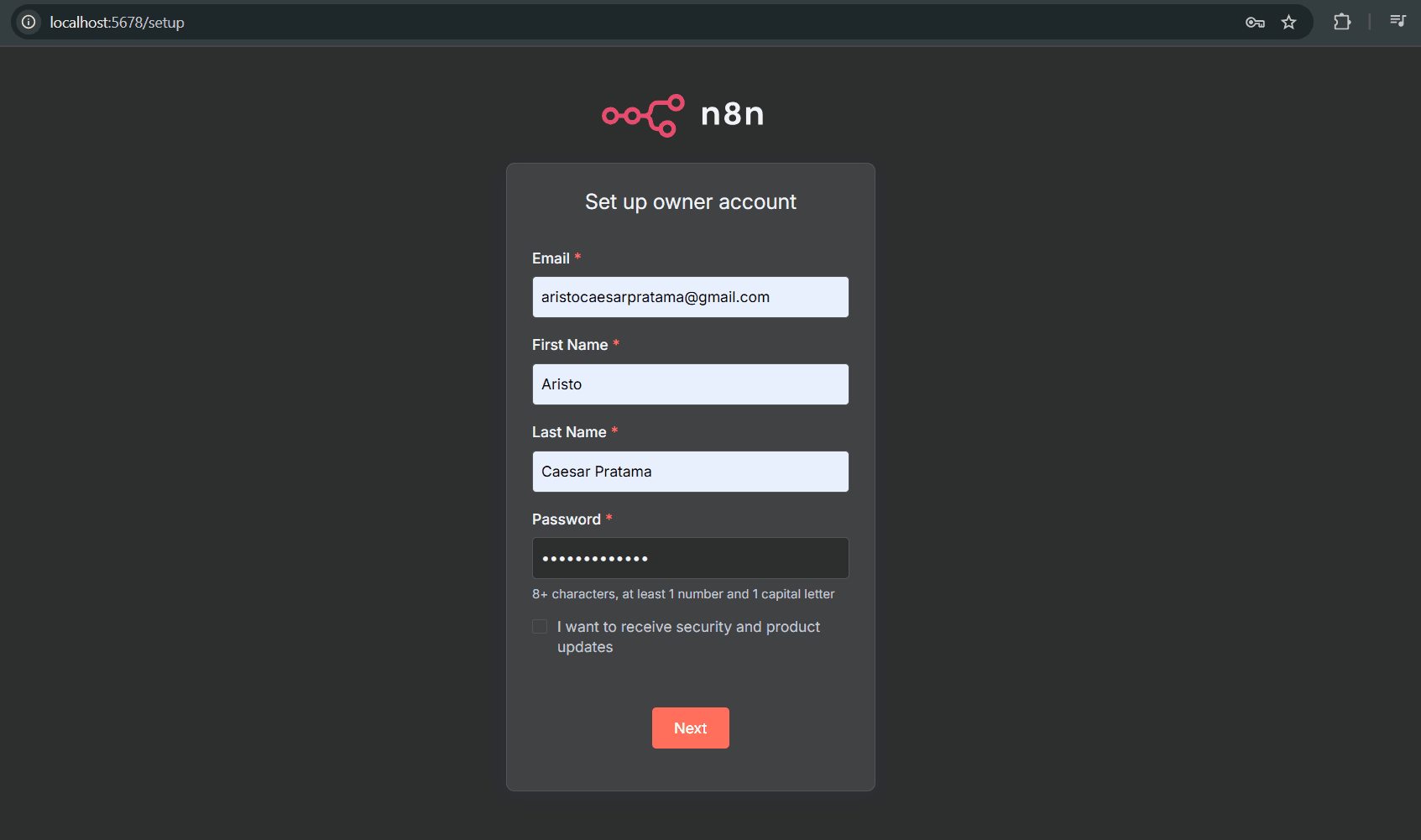Click the Set up owner account heading
This screenshot has width=1421, height=840.
tap(690, 201)
